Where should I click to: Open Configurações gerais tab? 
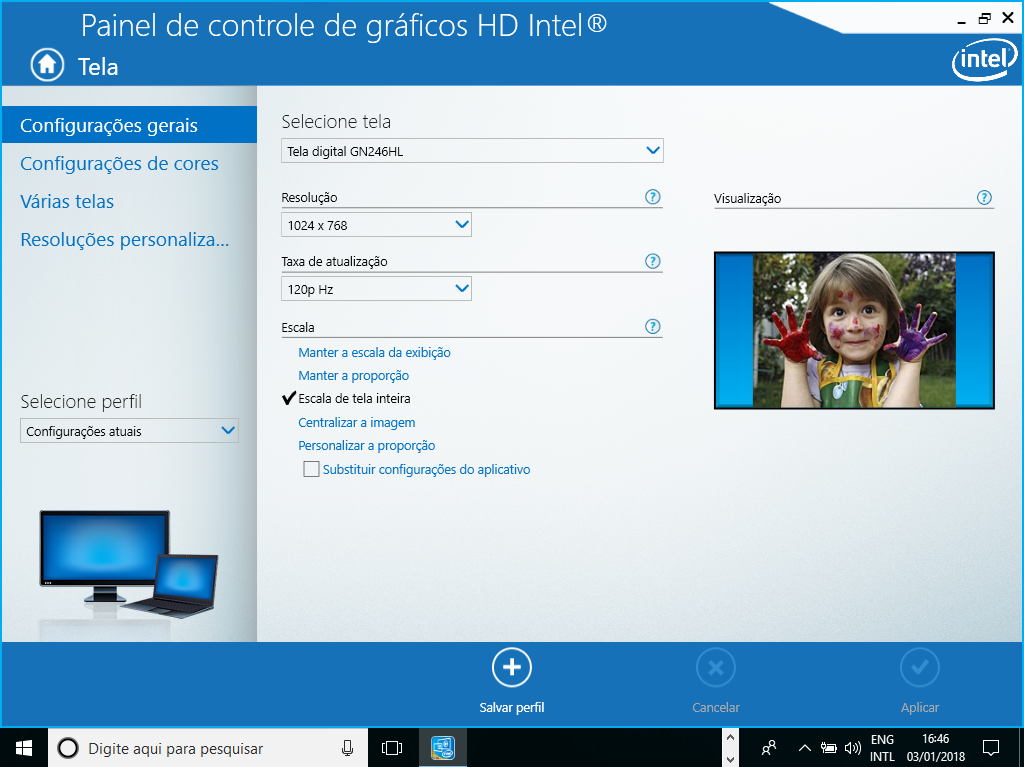click(x=129, y=125)
